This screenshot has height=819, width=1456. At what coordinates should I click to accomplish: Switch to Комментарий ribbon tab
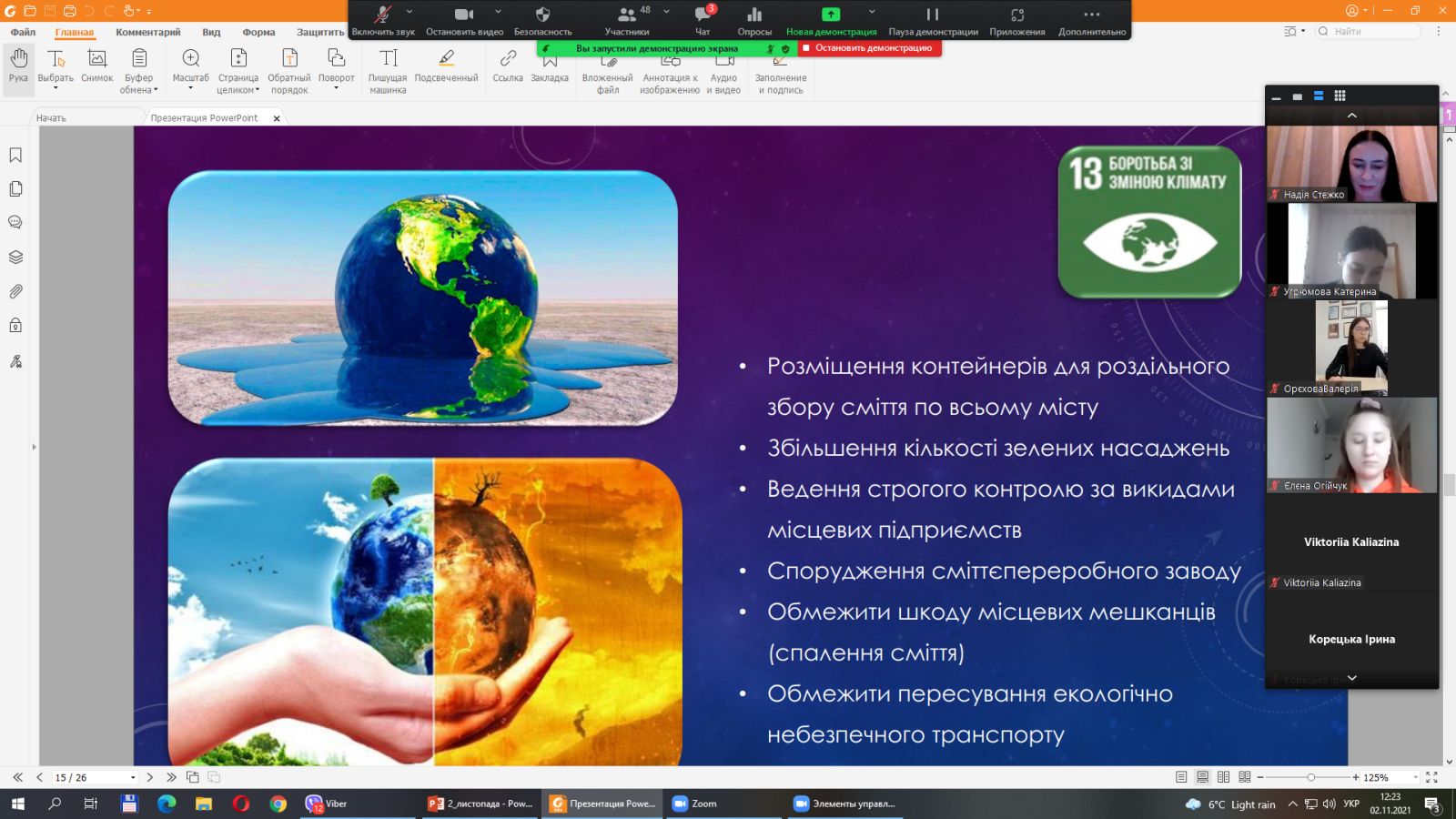coord(147,32)
